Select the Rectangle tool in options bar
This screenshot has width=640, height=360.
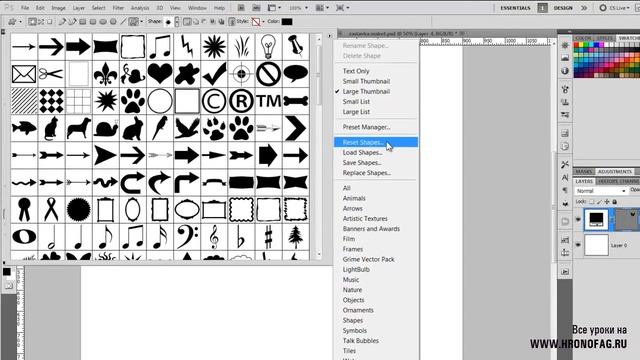83,22
